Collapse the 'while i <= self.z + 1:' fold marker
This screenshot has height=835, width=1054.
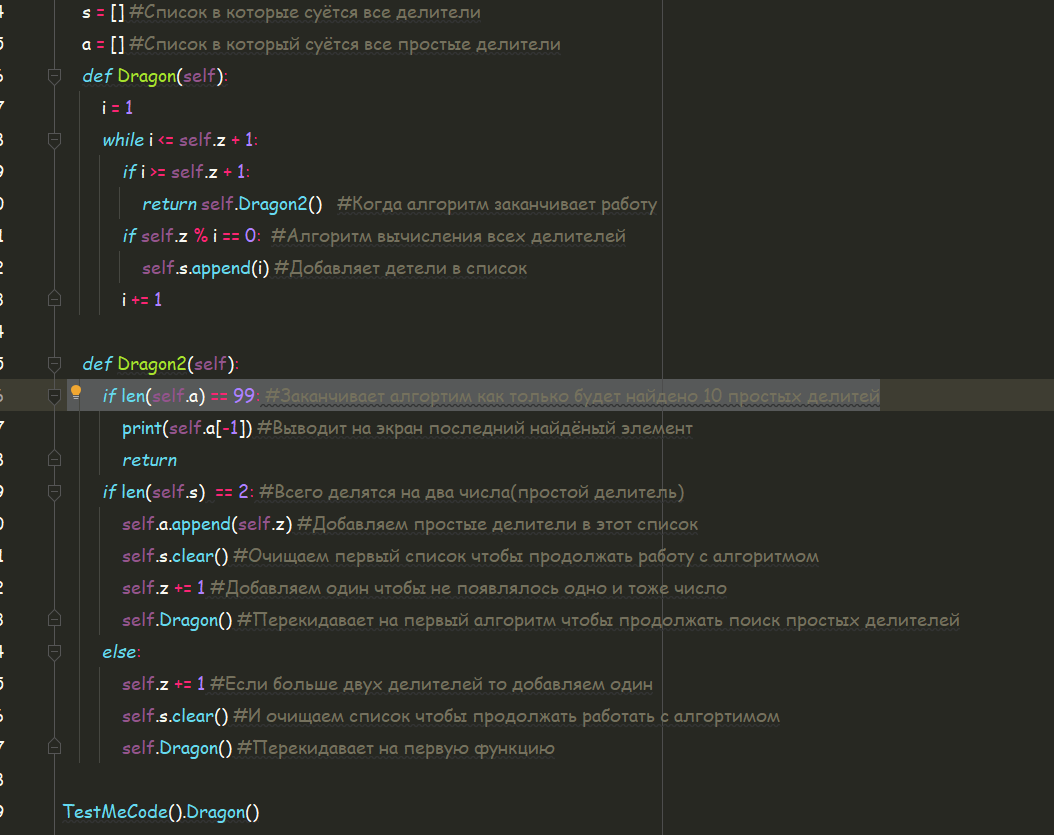click(x=55, y=140)
